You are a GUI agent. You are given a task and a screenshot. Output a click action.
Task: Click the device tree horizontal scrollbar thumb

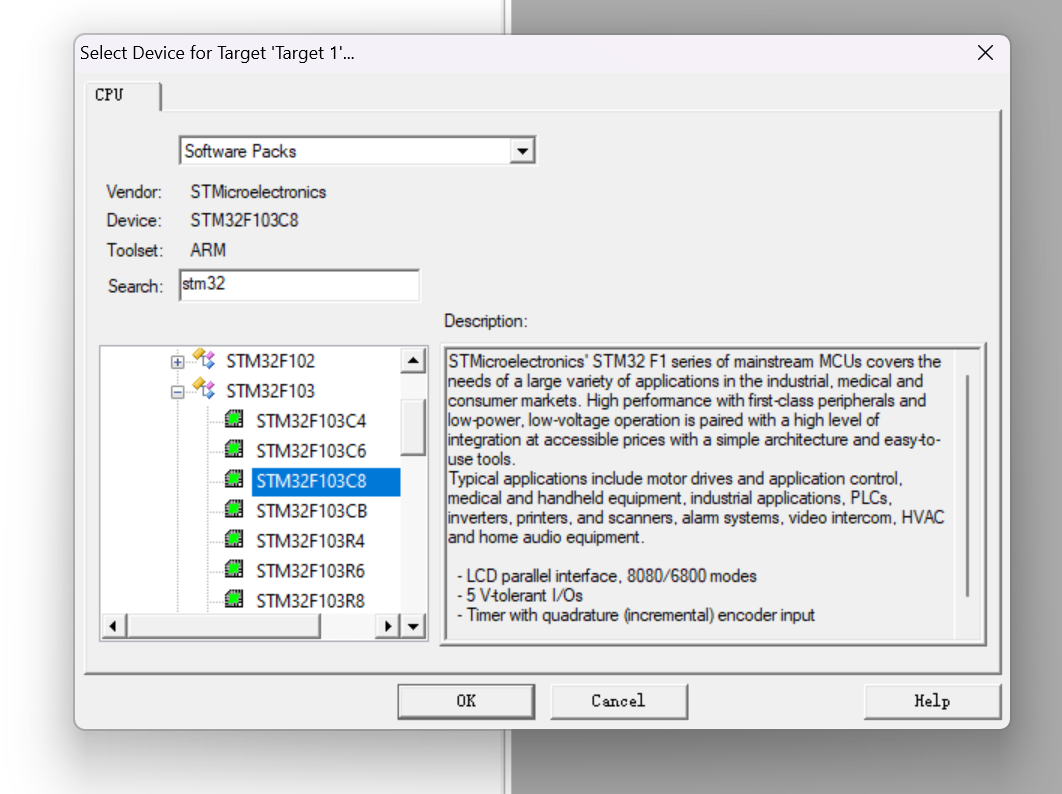223,626
